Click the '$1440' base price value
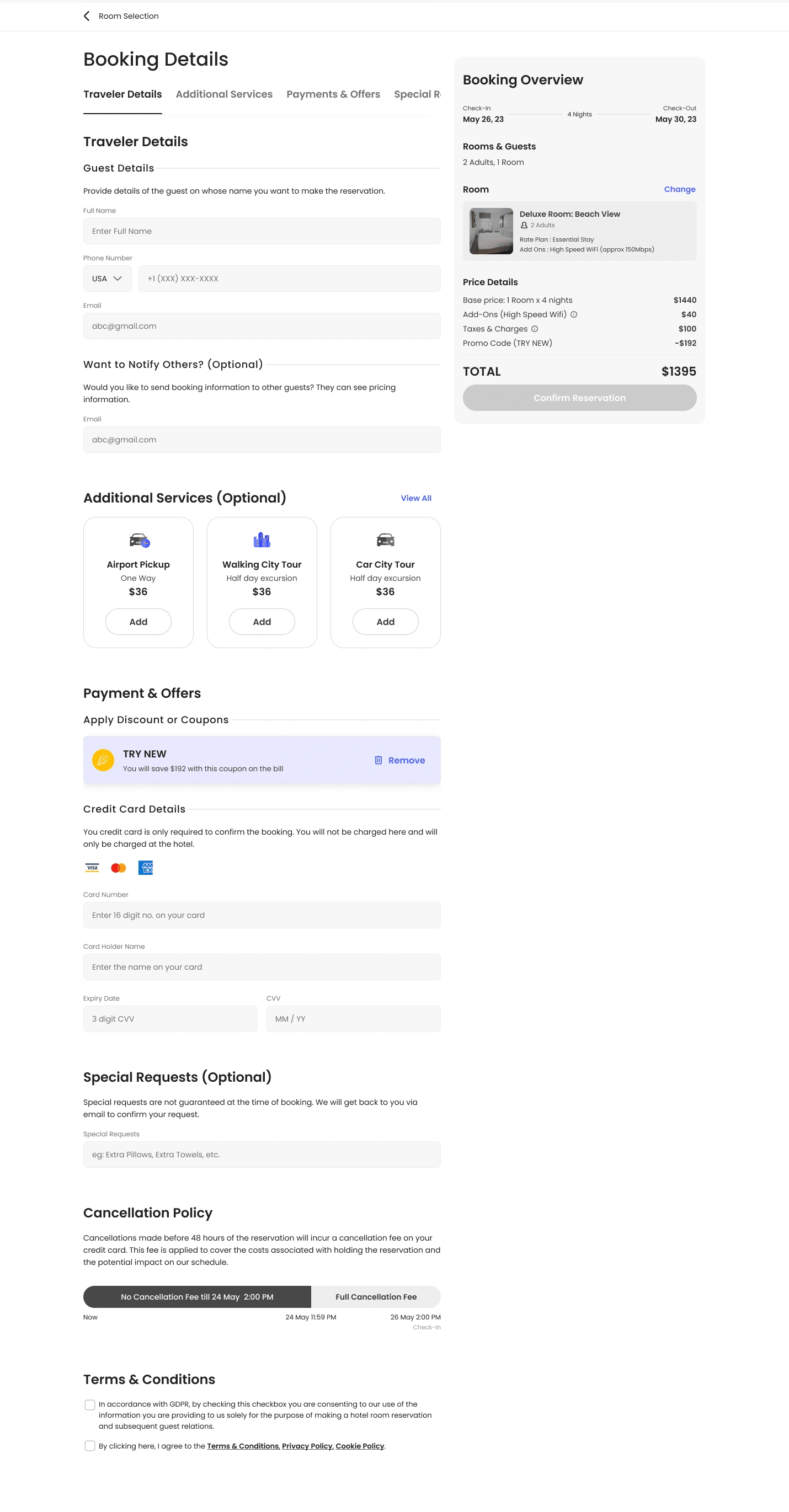Viewport: 789px width, 1512px height. coord(685,301)
